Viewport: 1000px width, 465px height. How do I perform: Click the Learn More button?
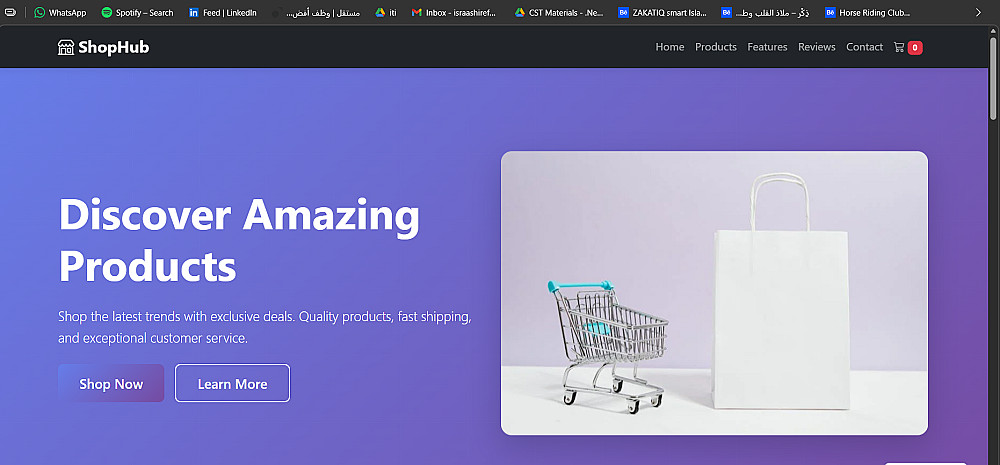point(232,383)
